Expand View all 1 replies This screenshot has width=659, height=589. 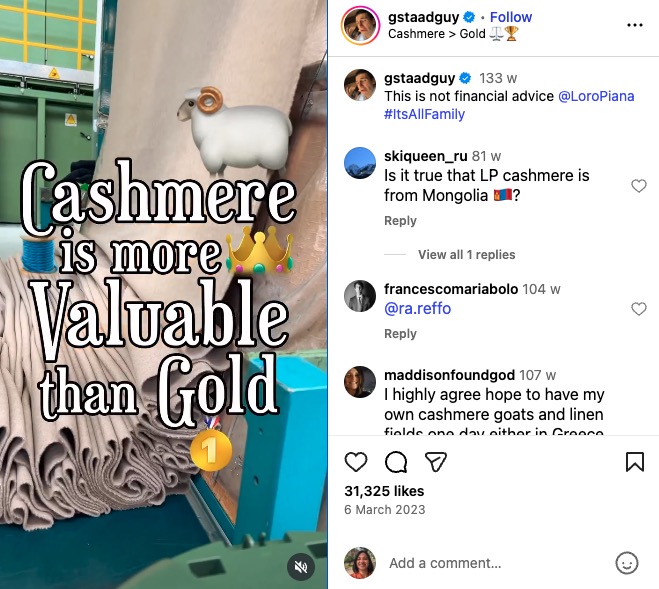pos(467,254)
